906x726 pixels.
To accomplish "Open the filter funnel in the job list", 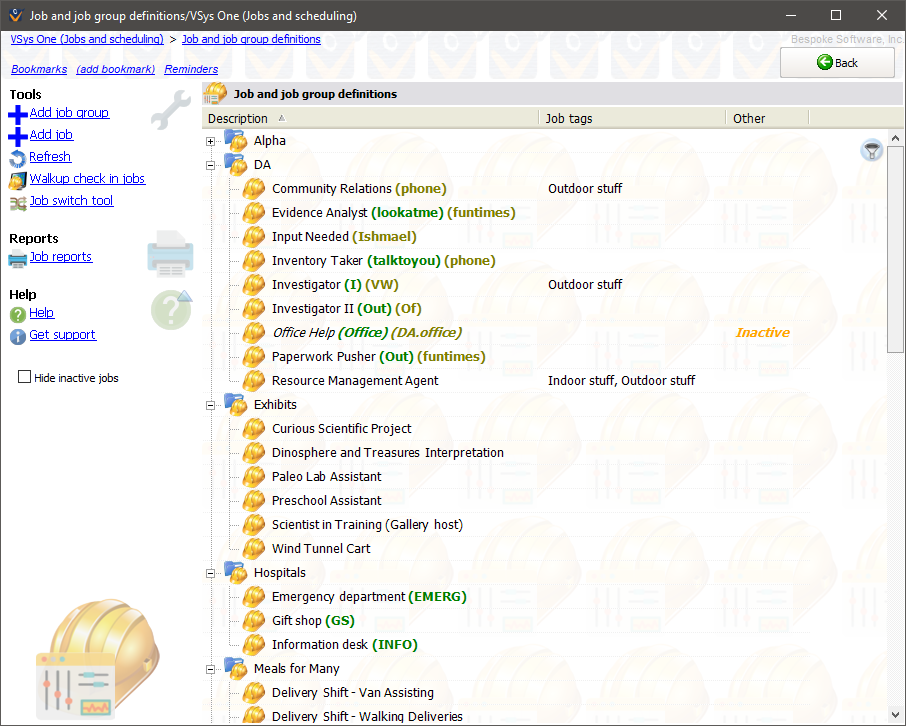I will click(871, 149).
